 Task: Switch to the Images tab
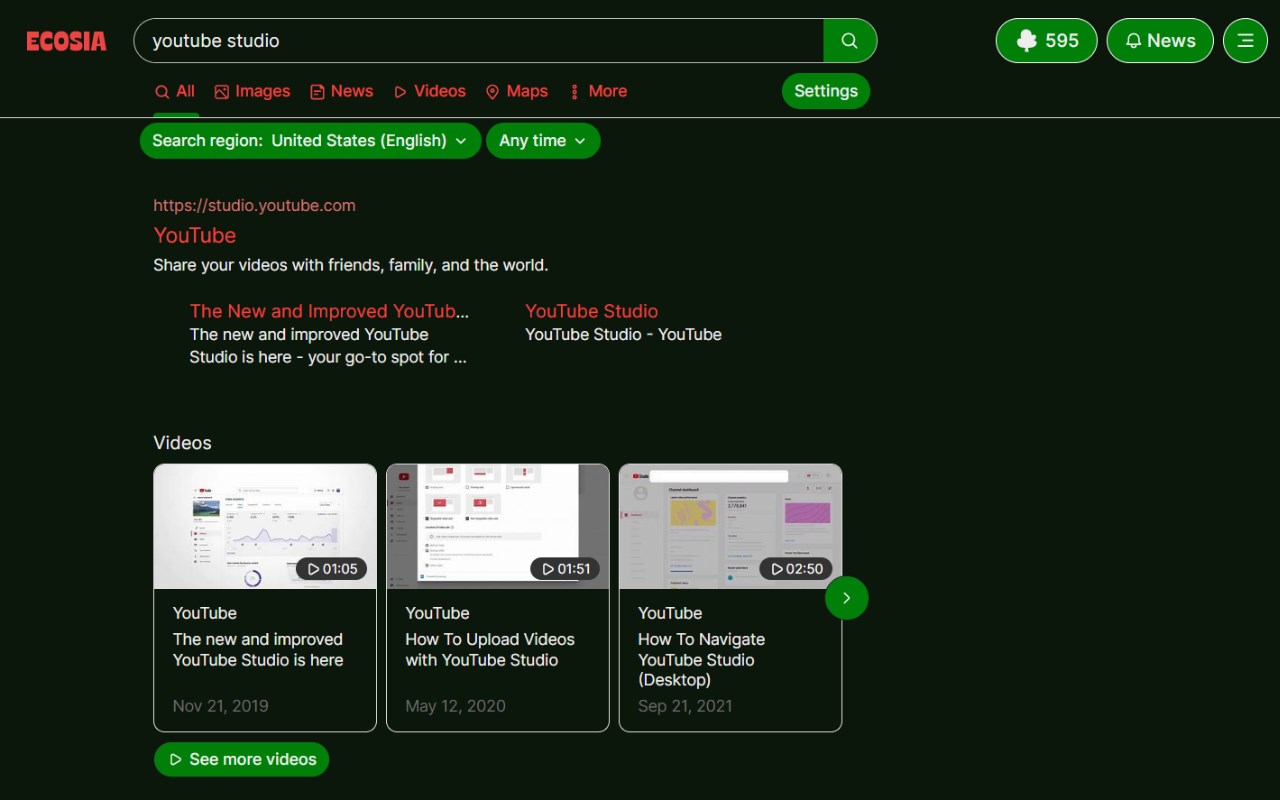[252, 91]
